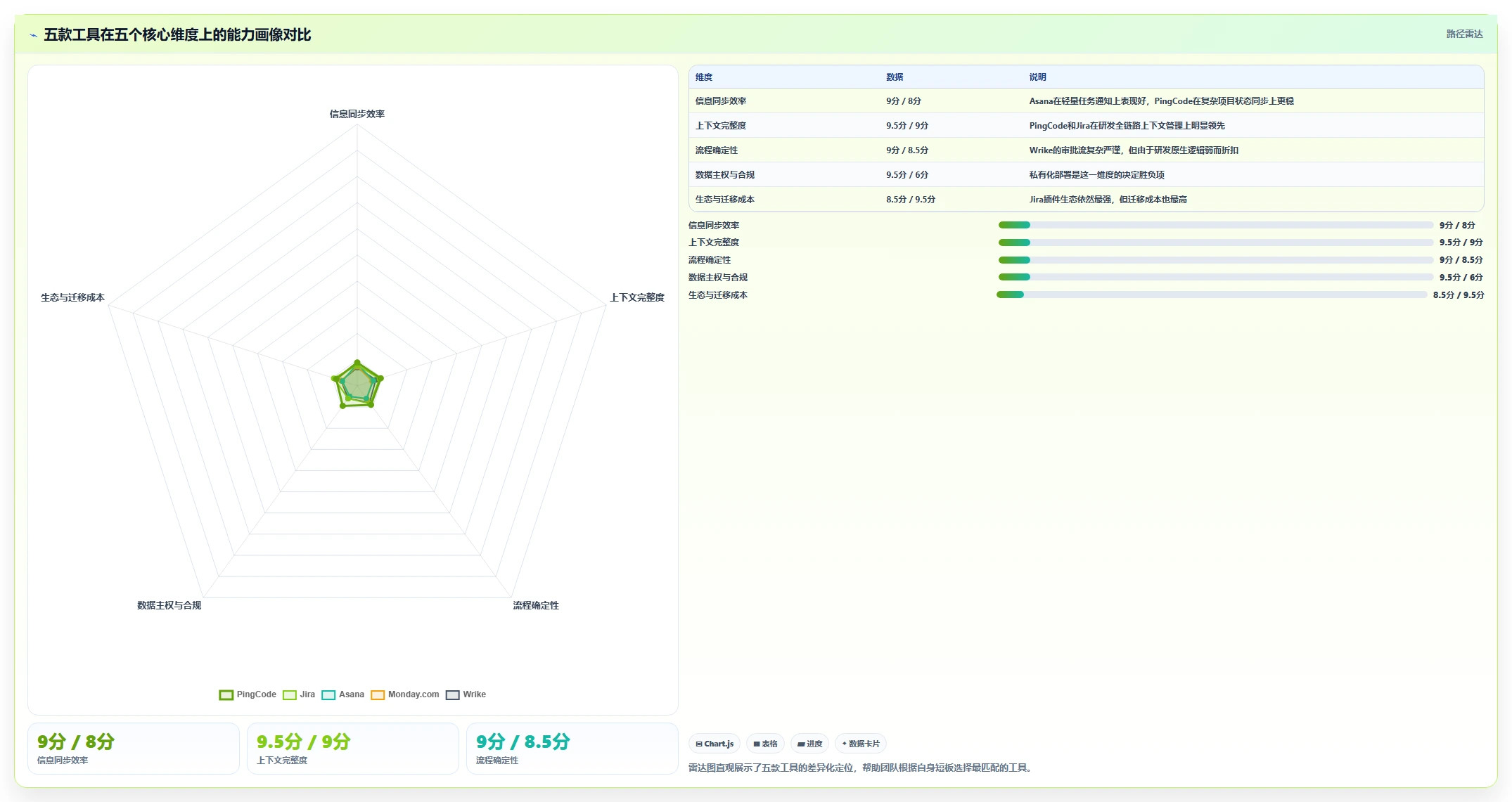Viewport: 1512px width, 802px height.
Task: Click the 流程确定性 progress bar
Action: 1216,260
